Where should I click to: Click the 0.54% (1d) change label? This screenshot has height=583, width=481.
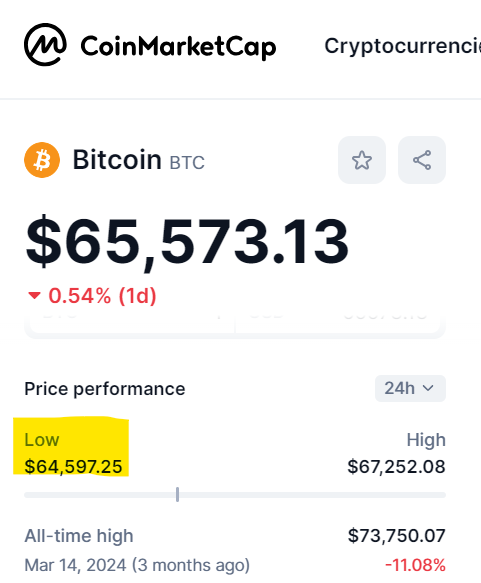coord(102,296)
